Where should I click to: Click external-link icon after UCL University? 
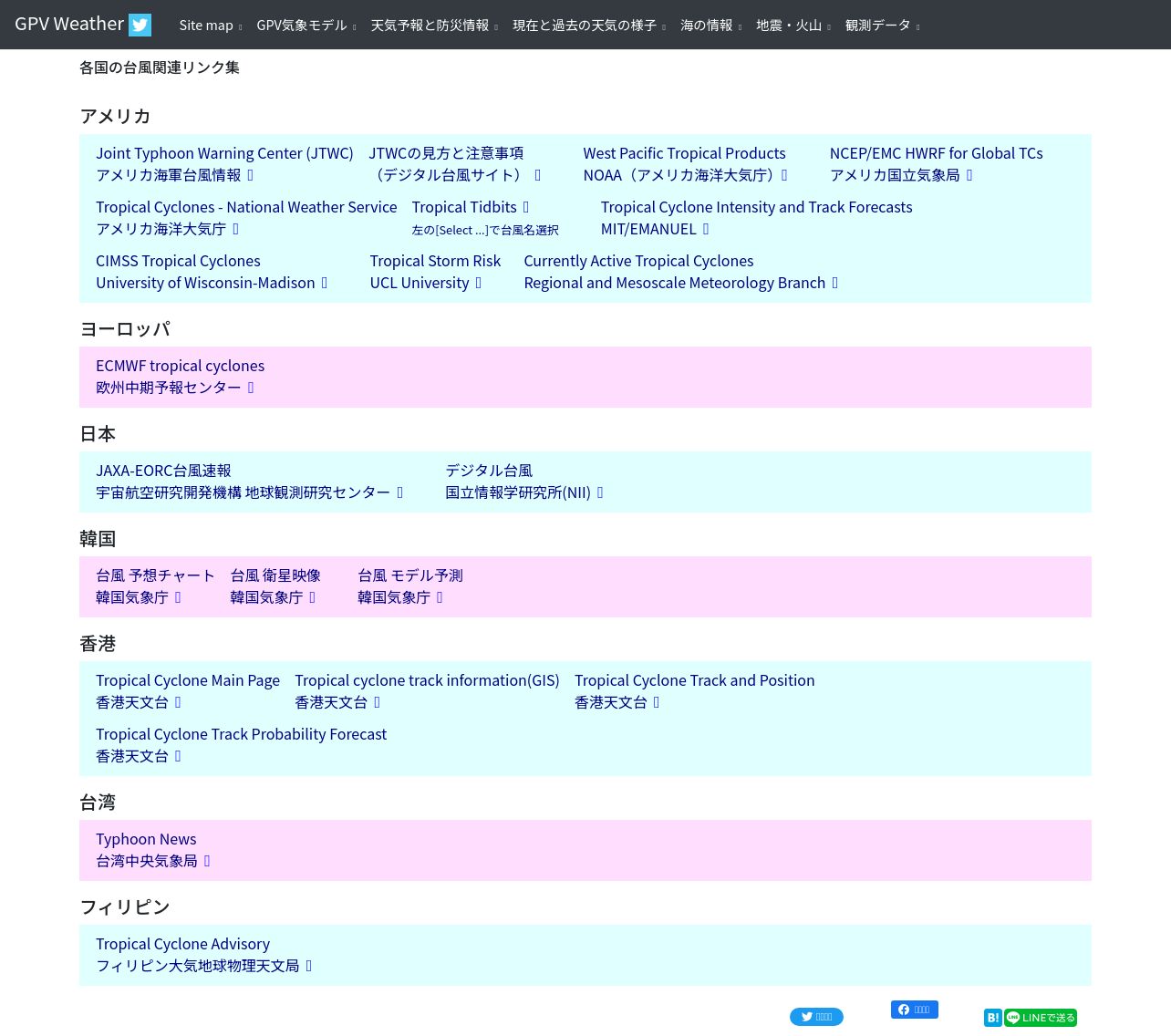pyautogui.click(x=478, y=283)
